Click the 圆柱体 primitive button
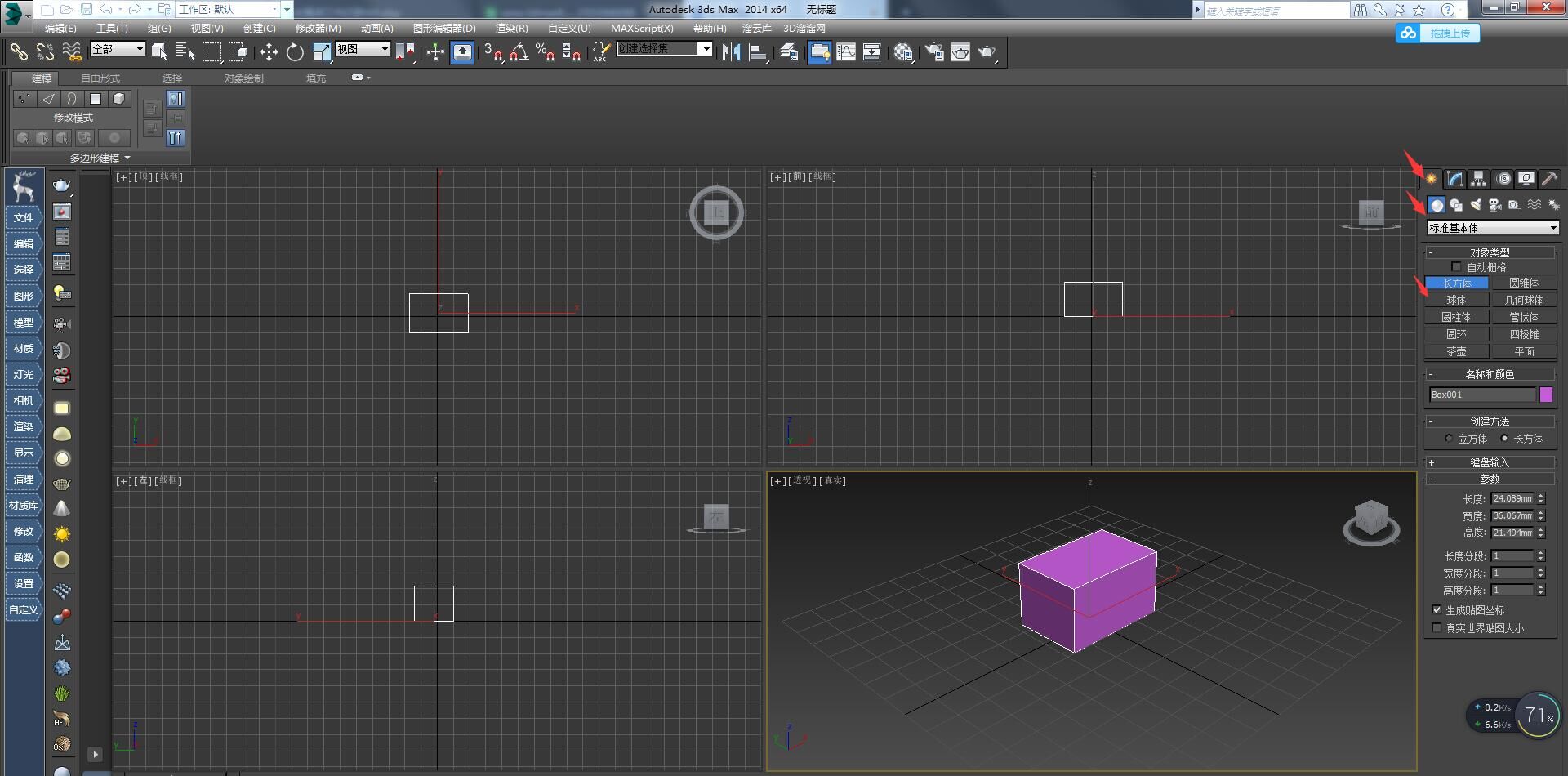This screenshot has width=1568, height=776. (x=1456, y=316)
